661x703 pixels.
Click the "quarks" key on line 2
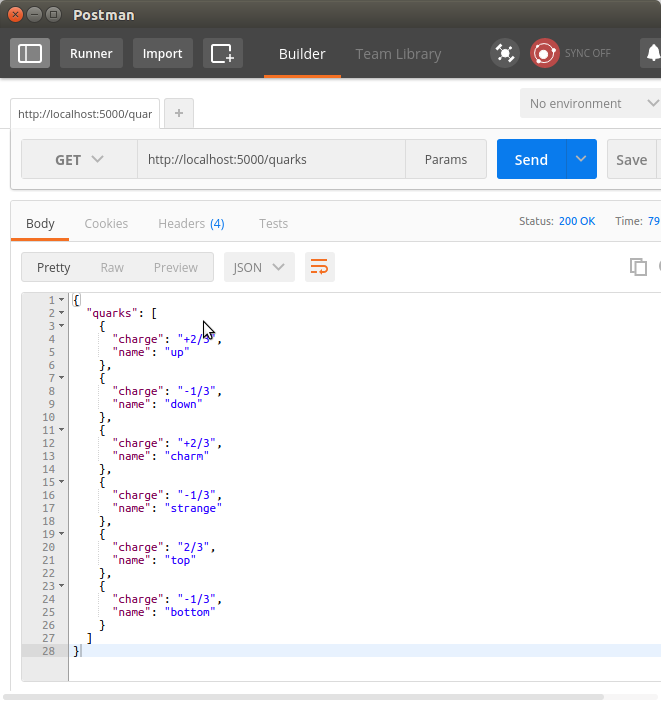point(112,313)
